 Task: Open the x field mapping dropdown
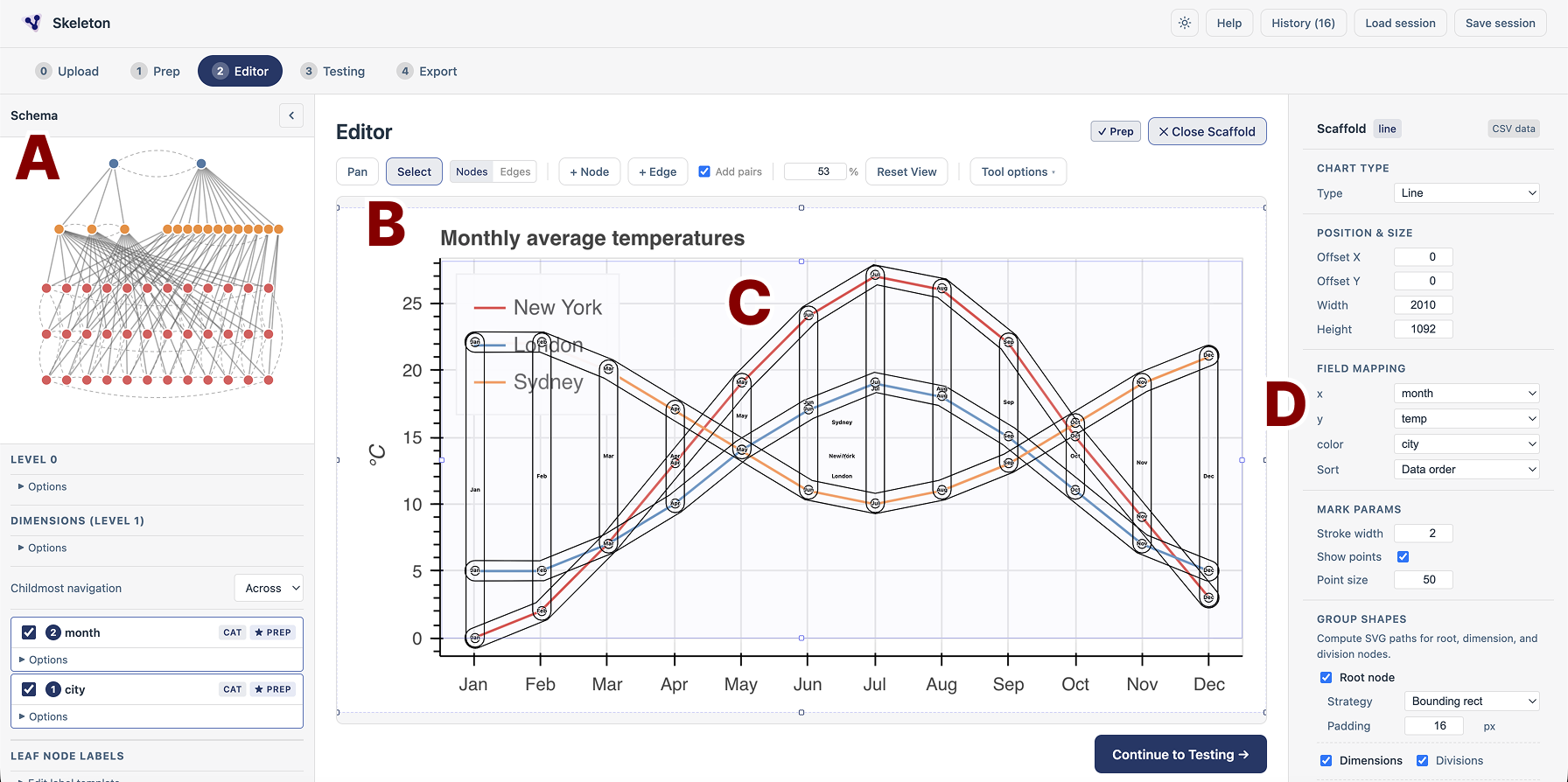[x=1467, y=394]
